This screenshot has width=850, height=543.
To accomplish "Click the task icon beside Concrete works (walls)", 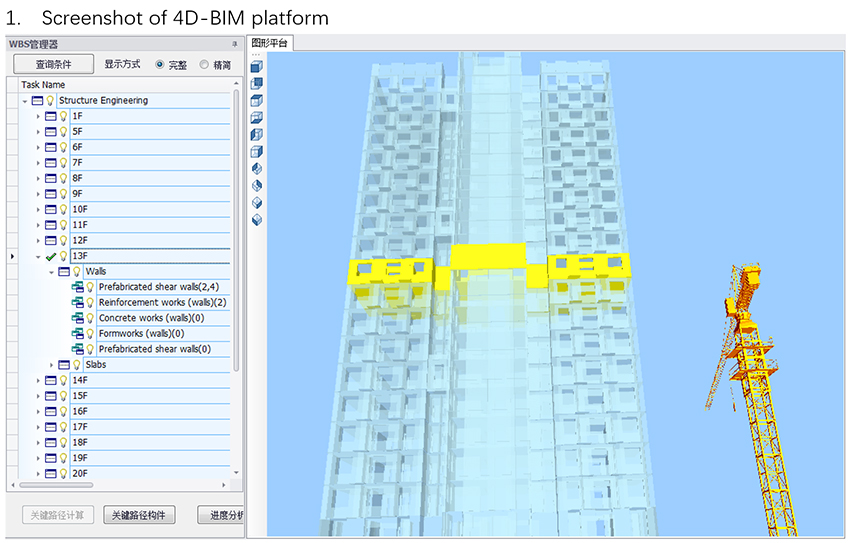I will (77, 318).
